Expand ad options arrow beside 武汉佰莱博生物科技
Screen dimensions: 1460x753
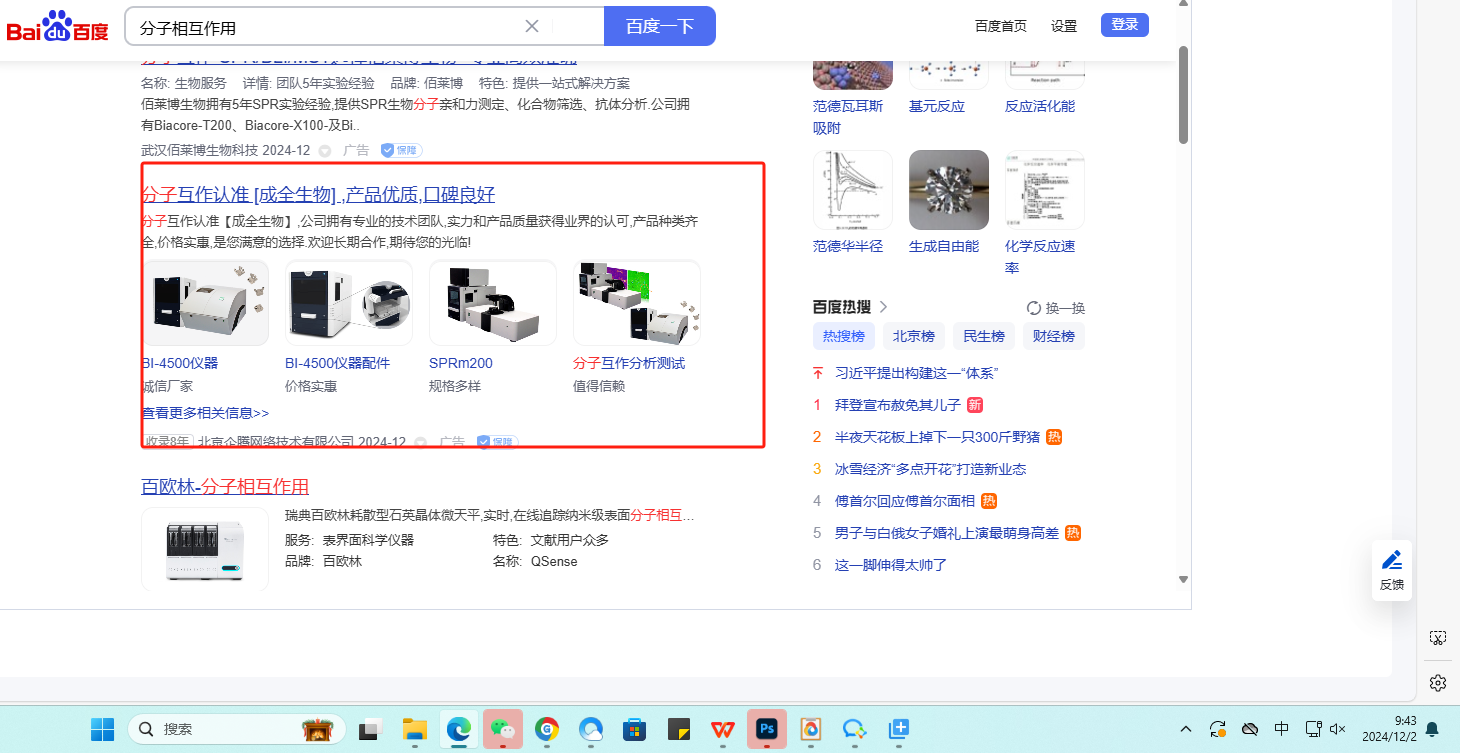325,151
